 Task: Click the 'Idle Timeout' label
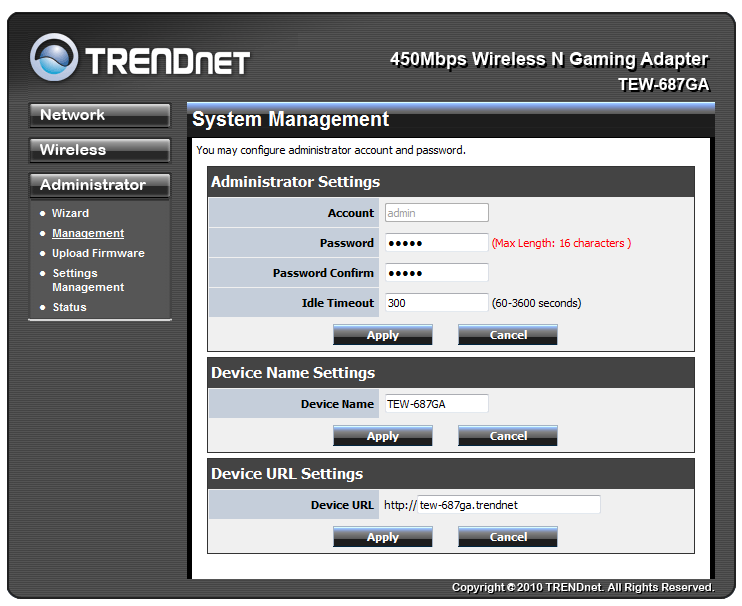pyautogui.click(x=337, y=303)
